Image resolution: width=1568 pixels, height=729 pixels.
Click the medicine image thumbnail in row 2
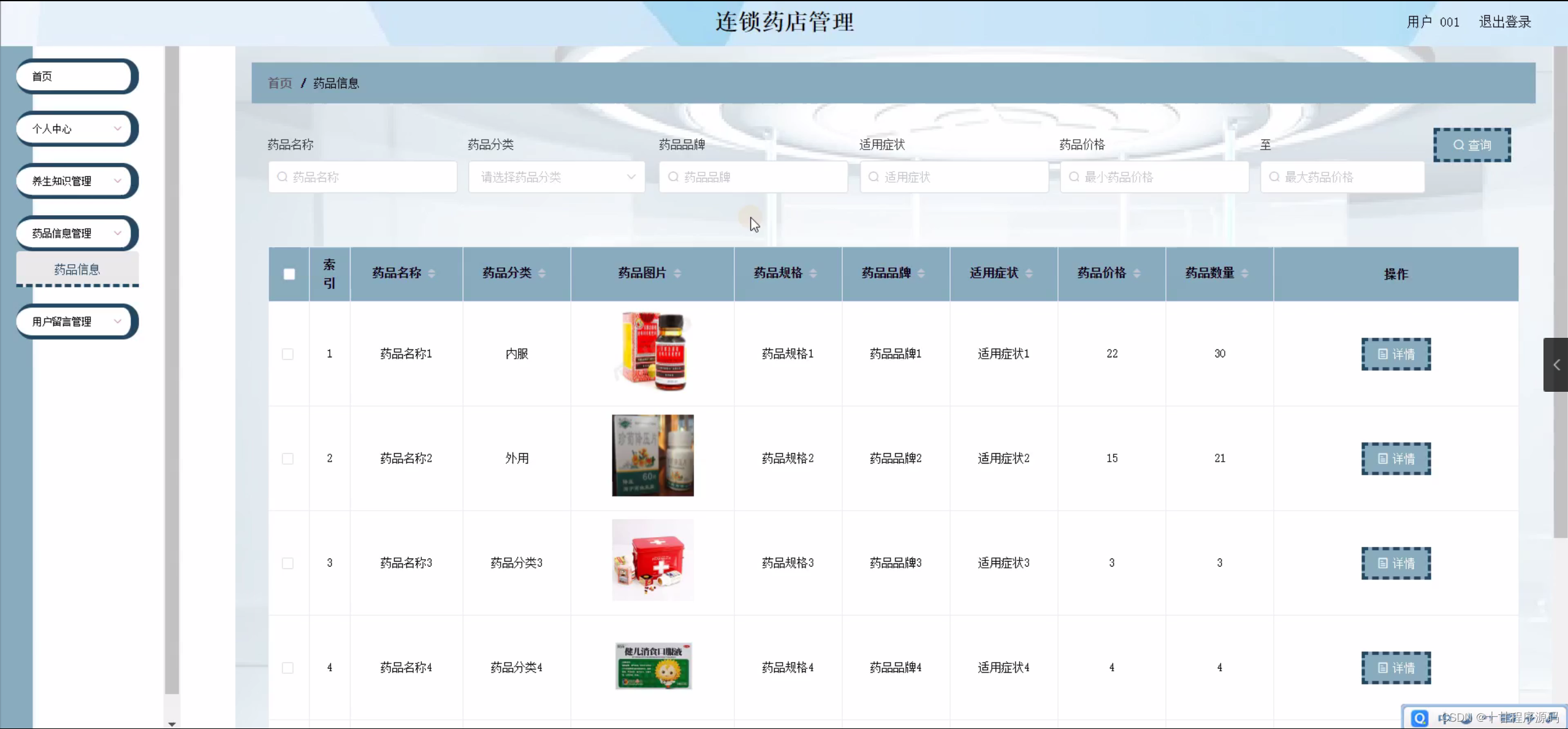(x=652, y=456)
